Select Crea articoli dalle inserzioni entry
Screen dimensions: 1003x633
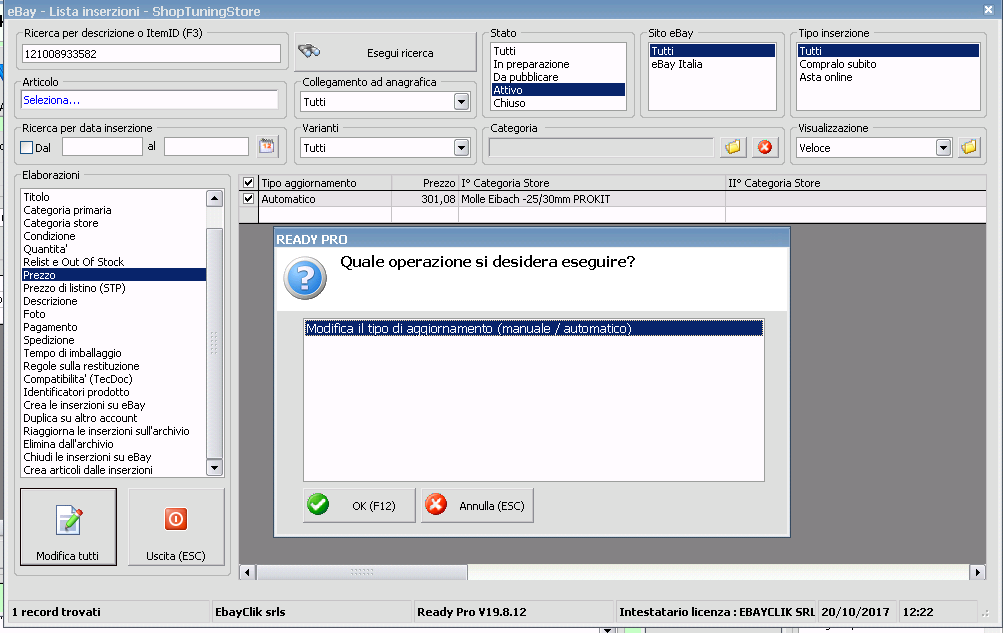point(113,470)
